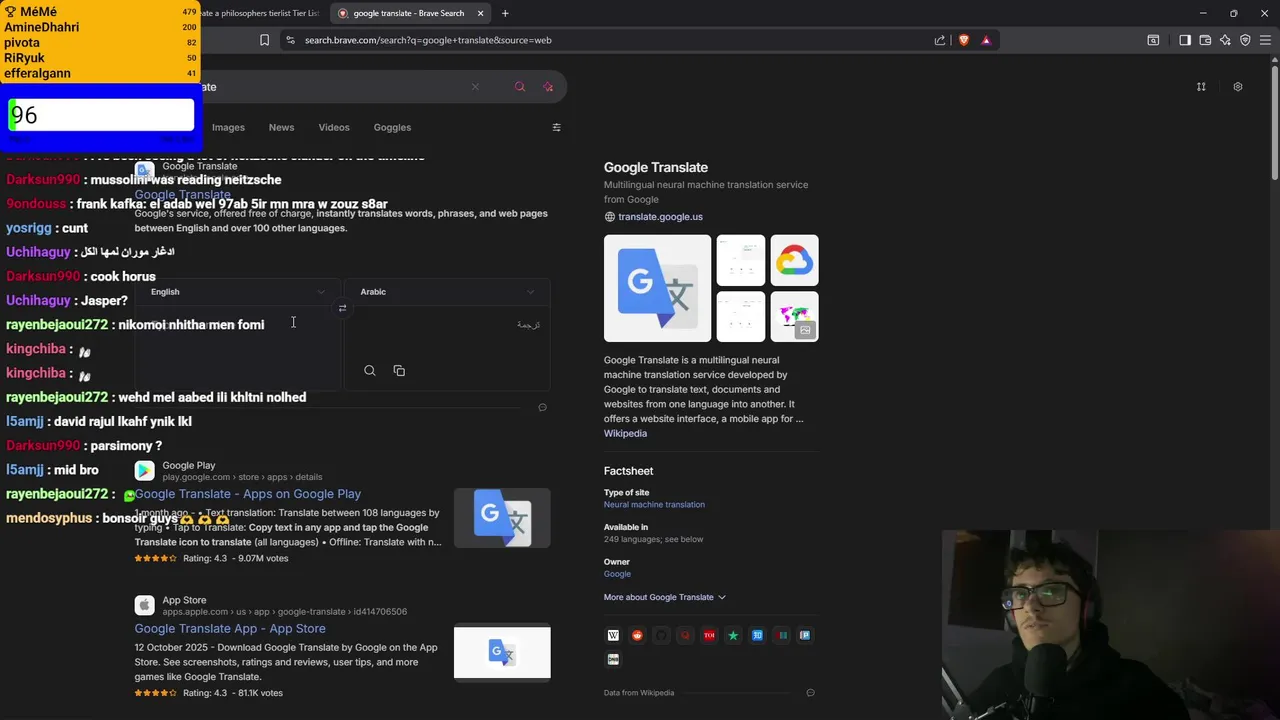Click translate widget feedback bubble icon
Viewport: 1280px width, 720px height.
pos(542,407)
